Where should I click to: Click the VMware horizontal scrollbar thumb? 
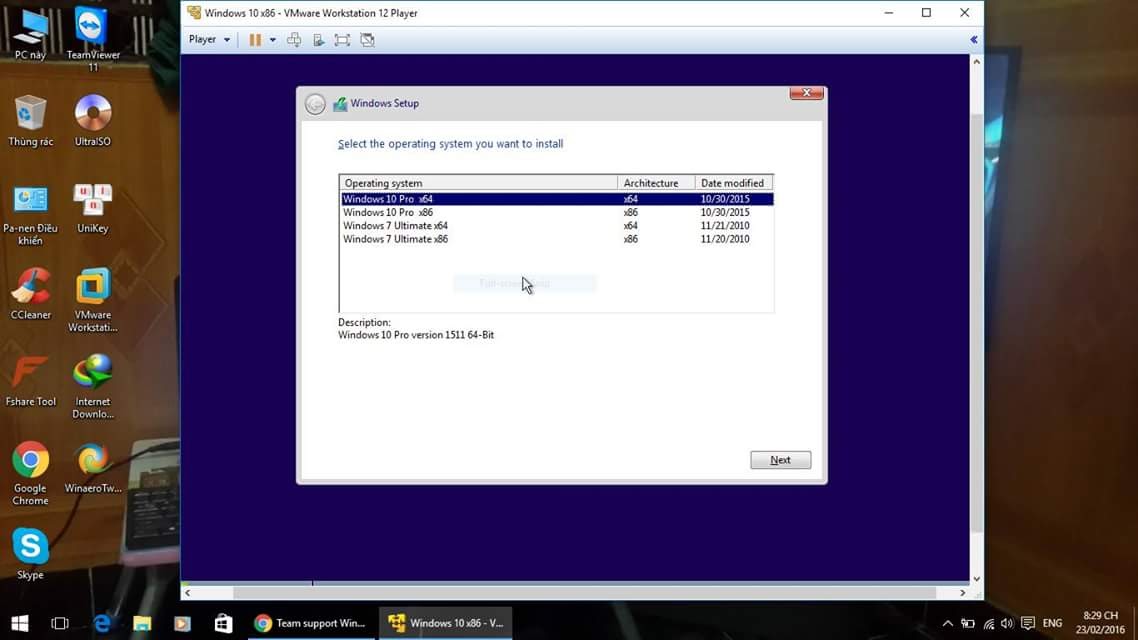click(x=584, y=593)
